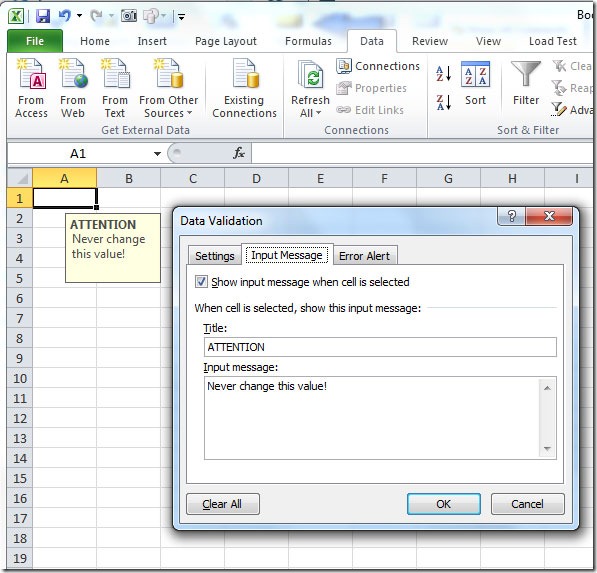Click the Select All corner of the grid
This screenshot has width=597, height=573.
click(20, 178)
